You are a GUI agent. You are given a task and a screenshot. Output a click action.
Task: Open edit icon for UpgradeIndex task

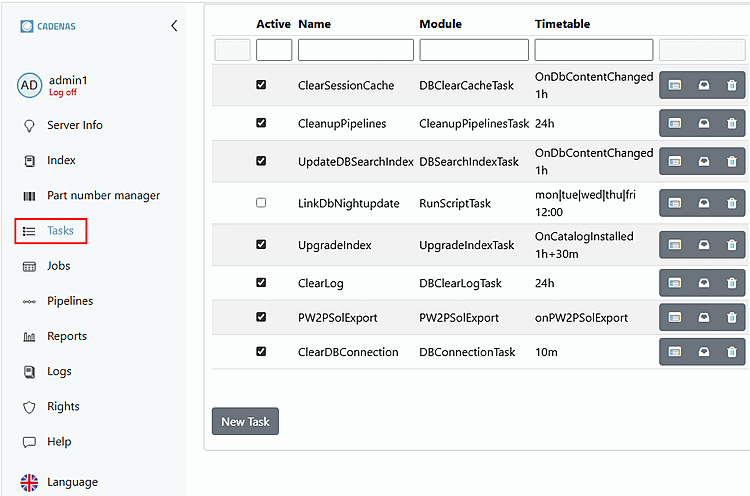click(x=675, y=245)
